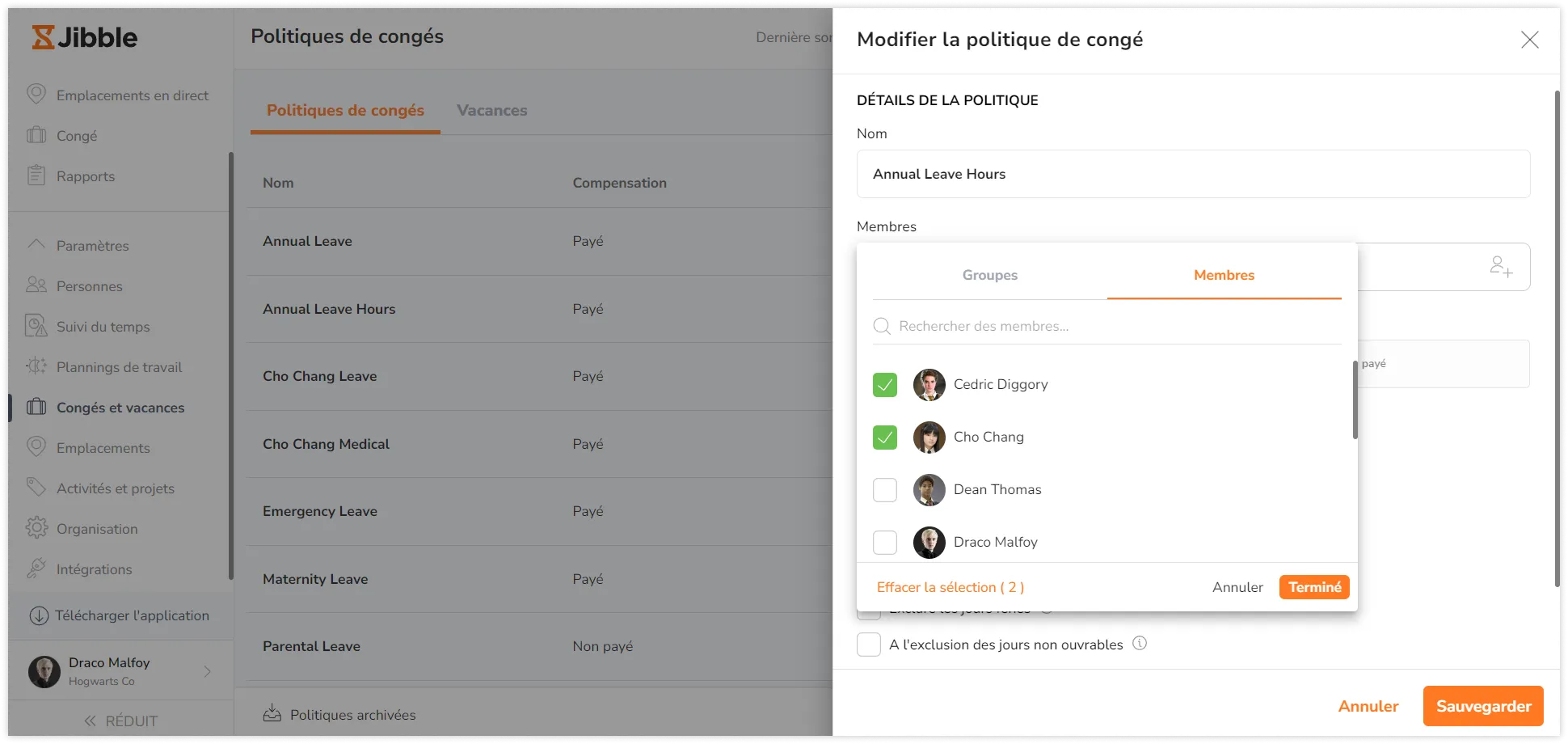Collapse the sidebar with RÉDUIT
This screenshot has width=1568, height=744.
(x=120, y=720)
